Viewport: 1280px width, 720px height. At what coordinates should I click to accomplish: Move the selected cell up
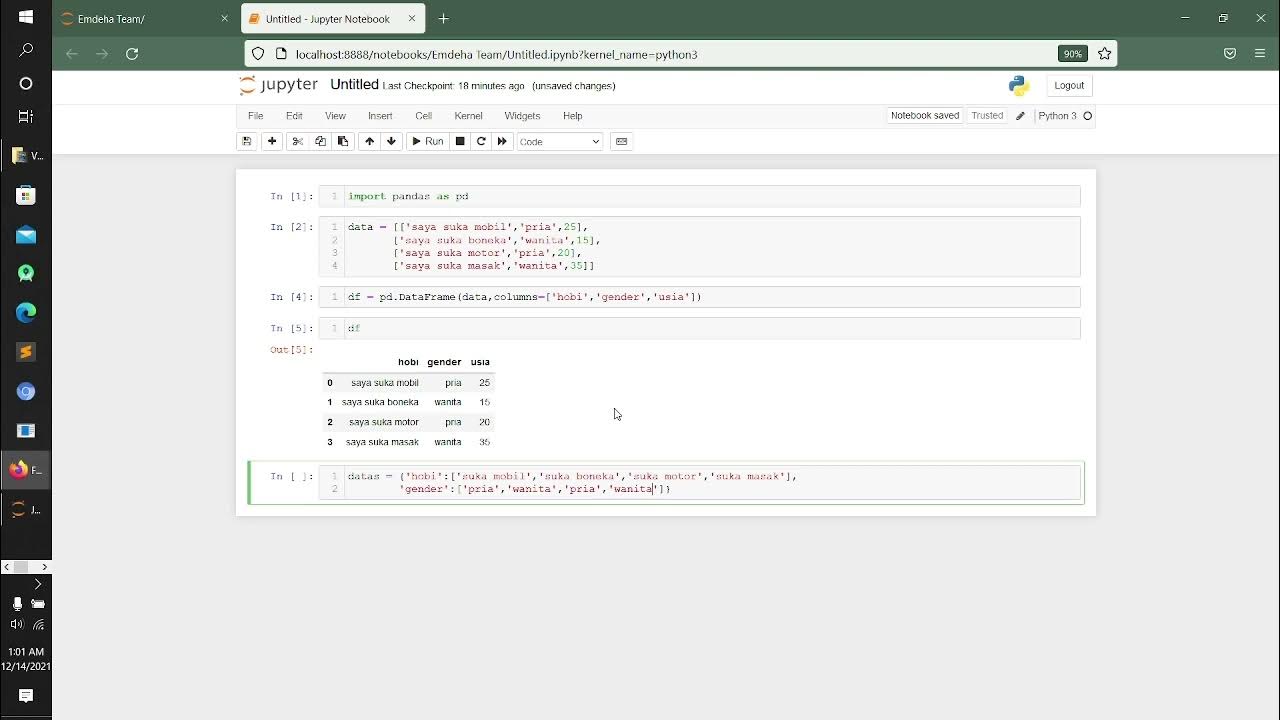coord(369,141)
